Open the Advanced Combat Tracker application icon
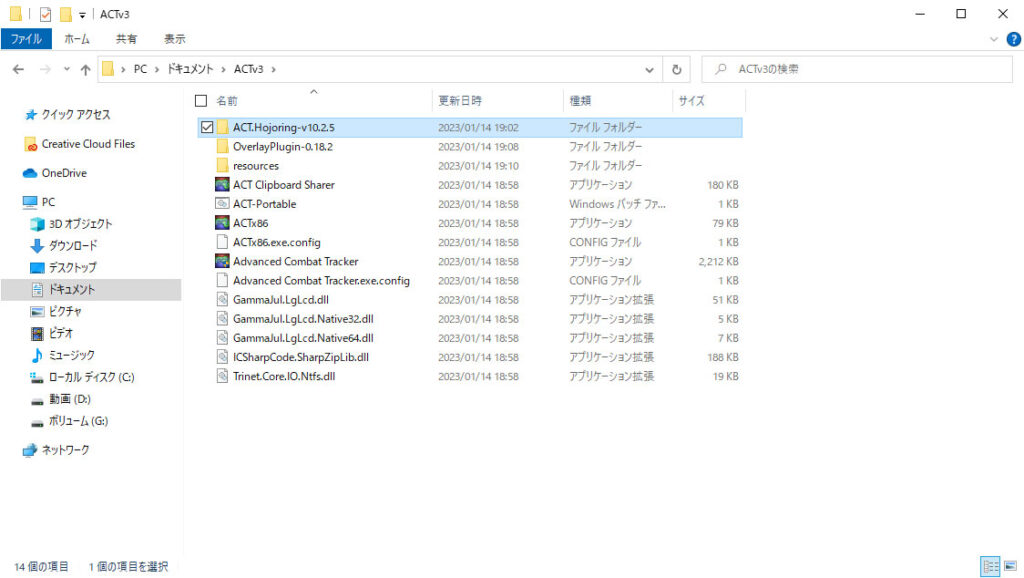1024x578 pixels. [222, 262]
